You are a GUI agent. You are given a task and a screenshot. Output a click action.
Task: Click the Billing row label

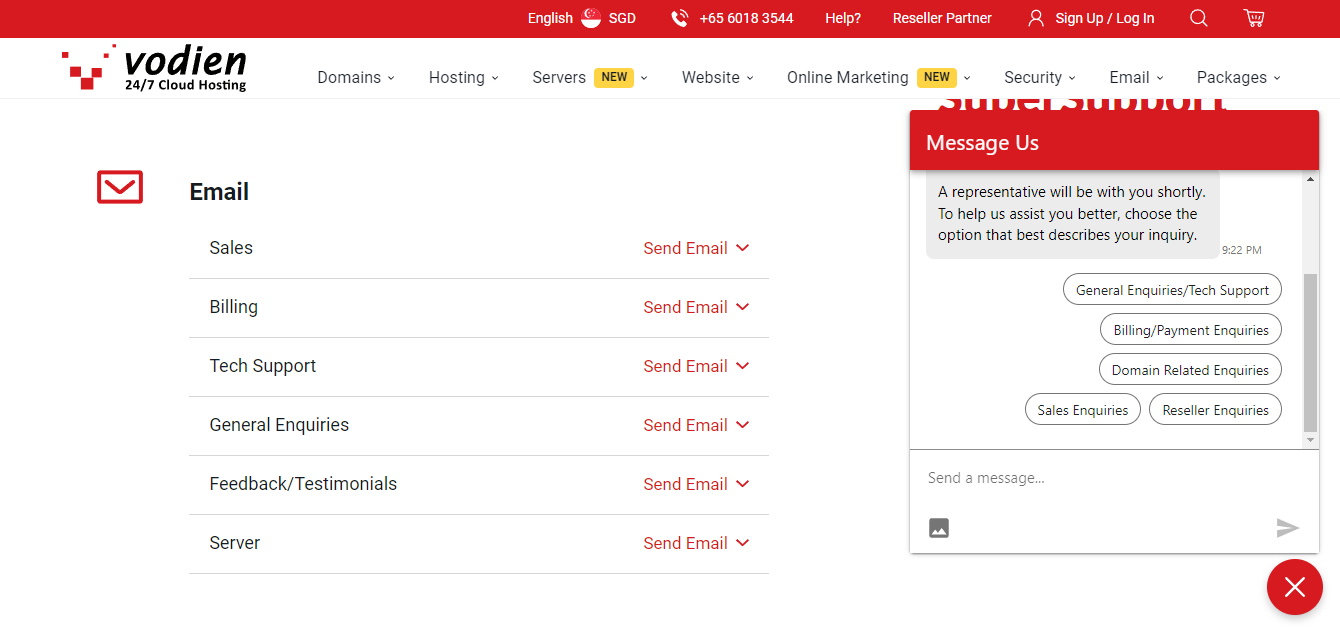pos(233,307)
